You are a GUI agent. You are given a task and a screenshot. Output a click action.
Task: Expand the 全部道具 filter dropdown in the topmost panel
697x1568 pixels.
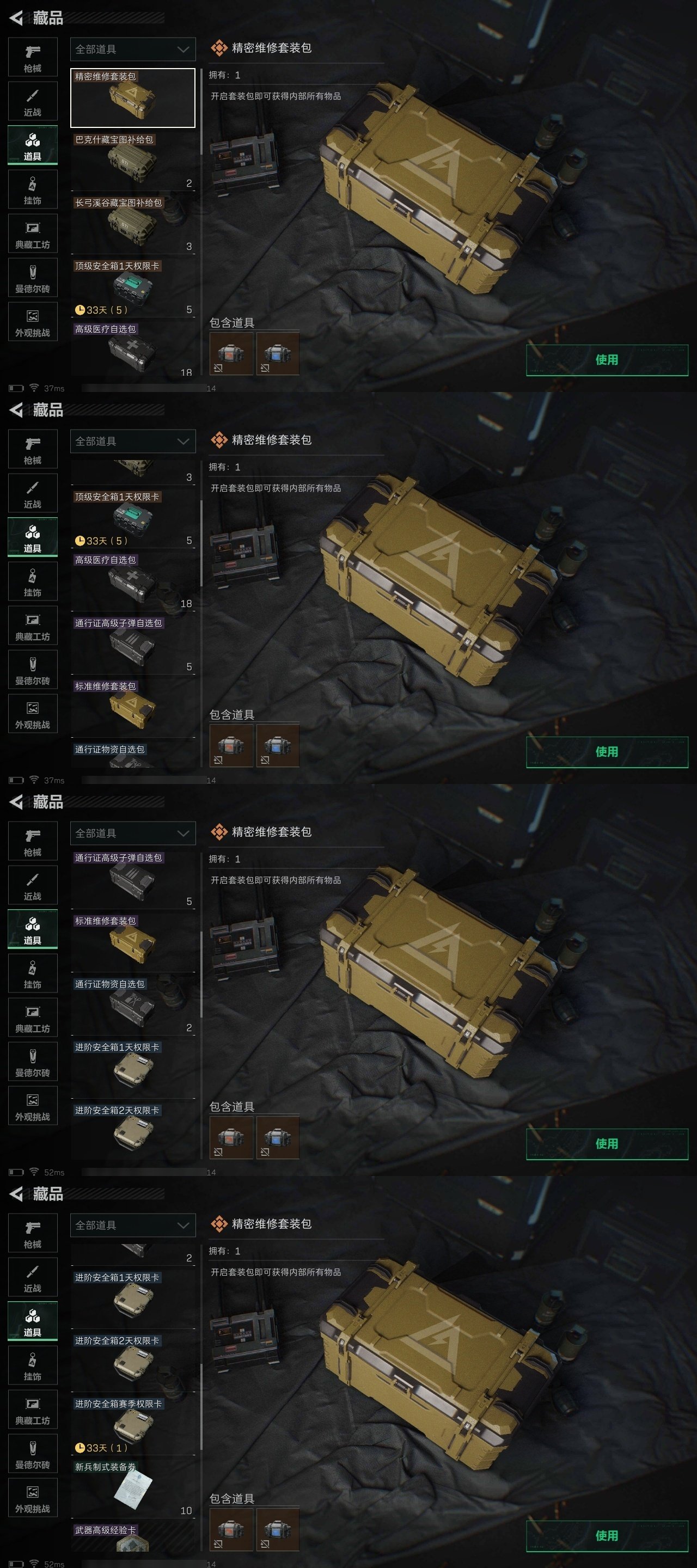coord(133,50)
